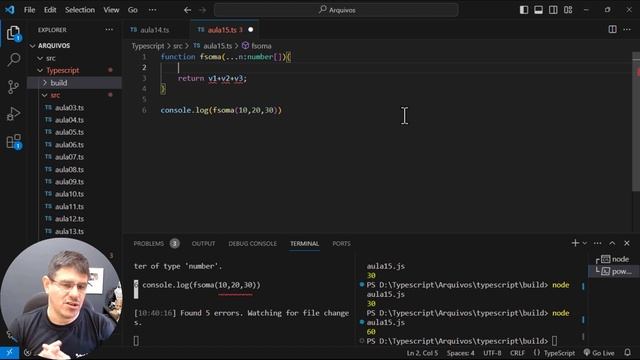Screen dimensions: 640x360
Task: Split the editor to the right
Action: tap(612, 29)
